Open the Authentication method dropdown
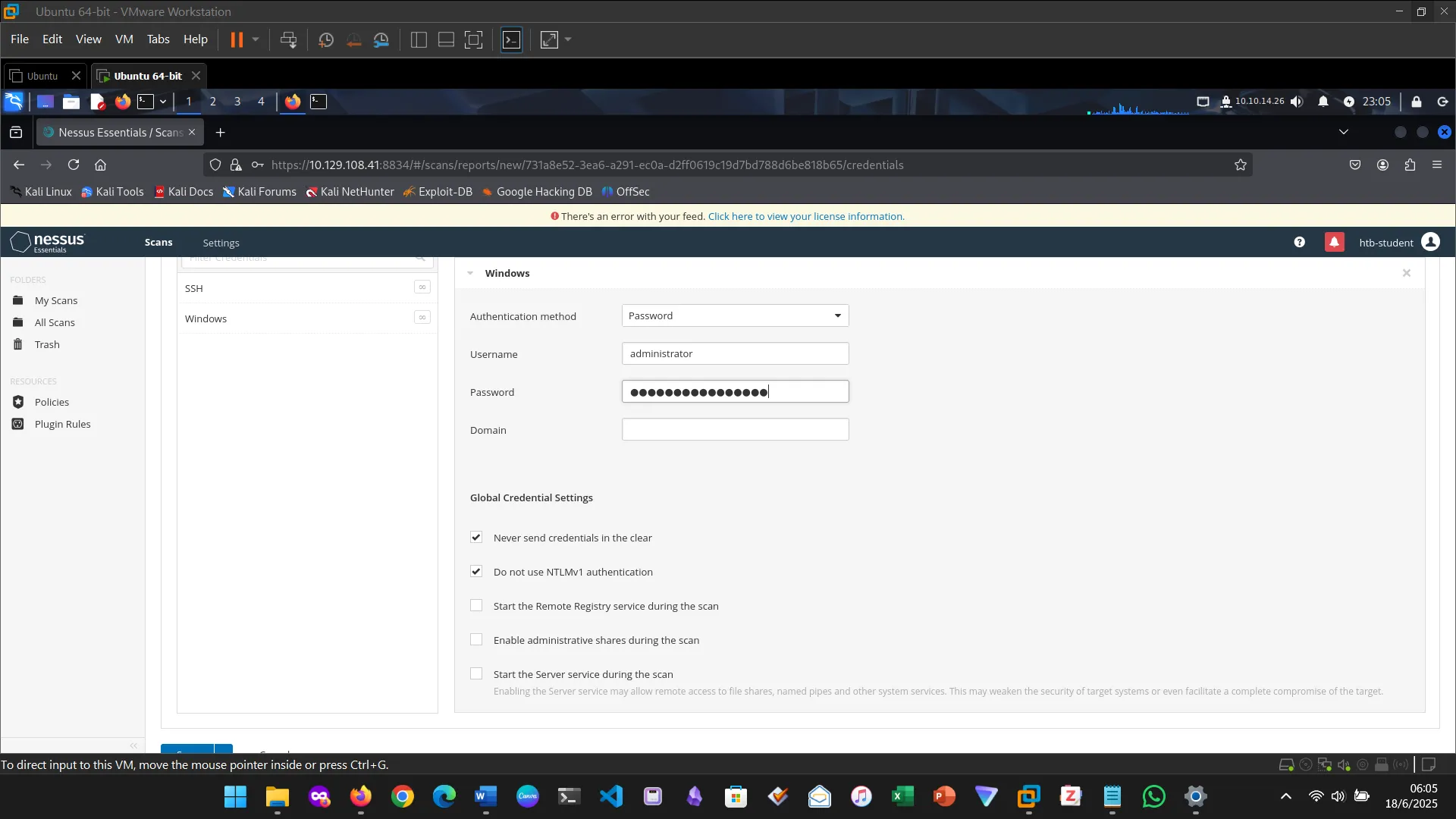The image size is (1456, 819). 734,315
